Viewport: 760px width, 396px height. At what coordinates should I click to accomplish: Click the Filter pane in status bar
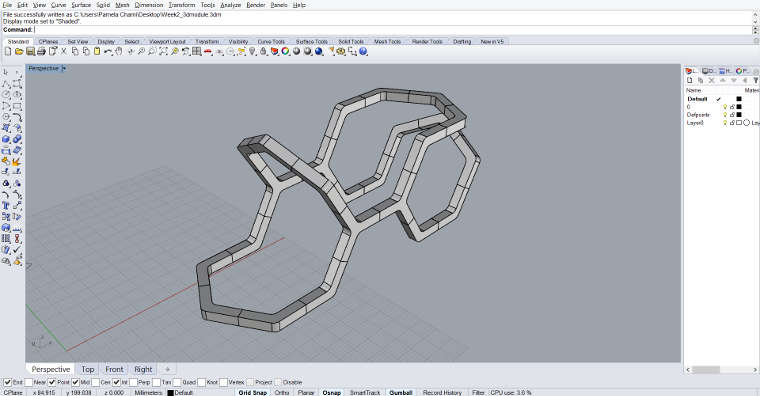[x=478, y=393]
